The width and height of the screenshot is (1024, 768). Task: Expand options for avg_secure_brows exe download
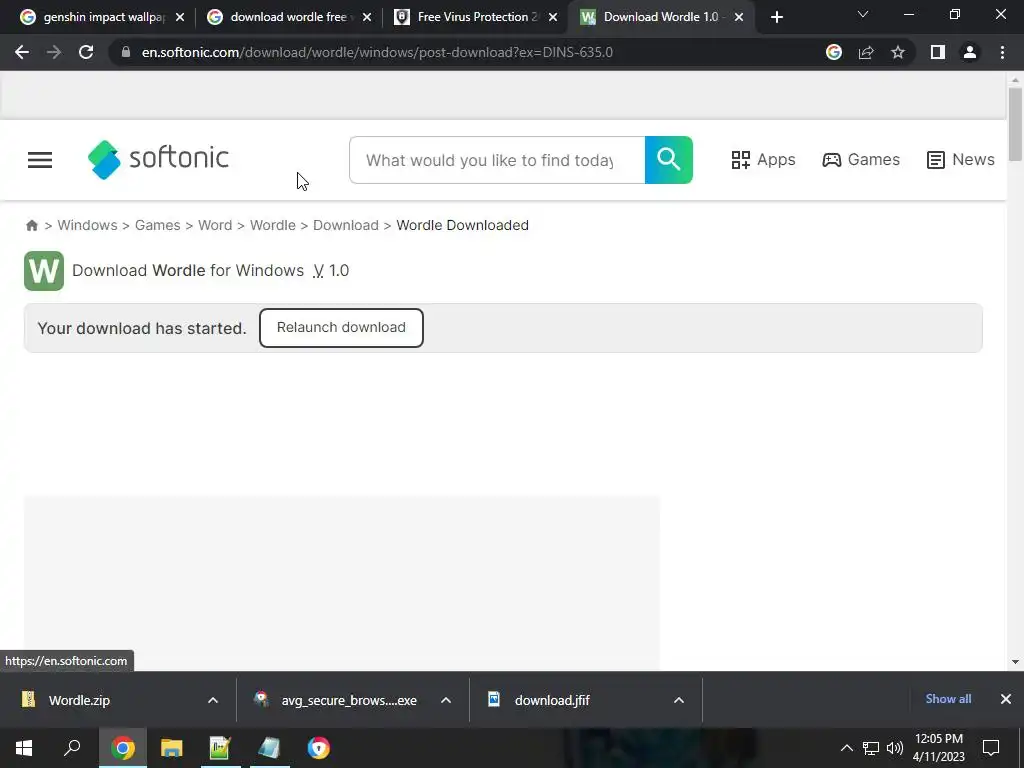446,700
